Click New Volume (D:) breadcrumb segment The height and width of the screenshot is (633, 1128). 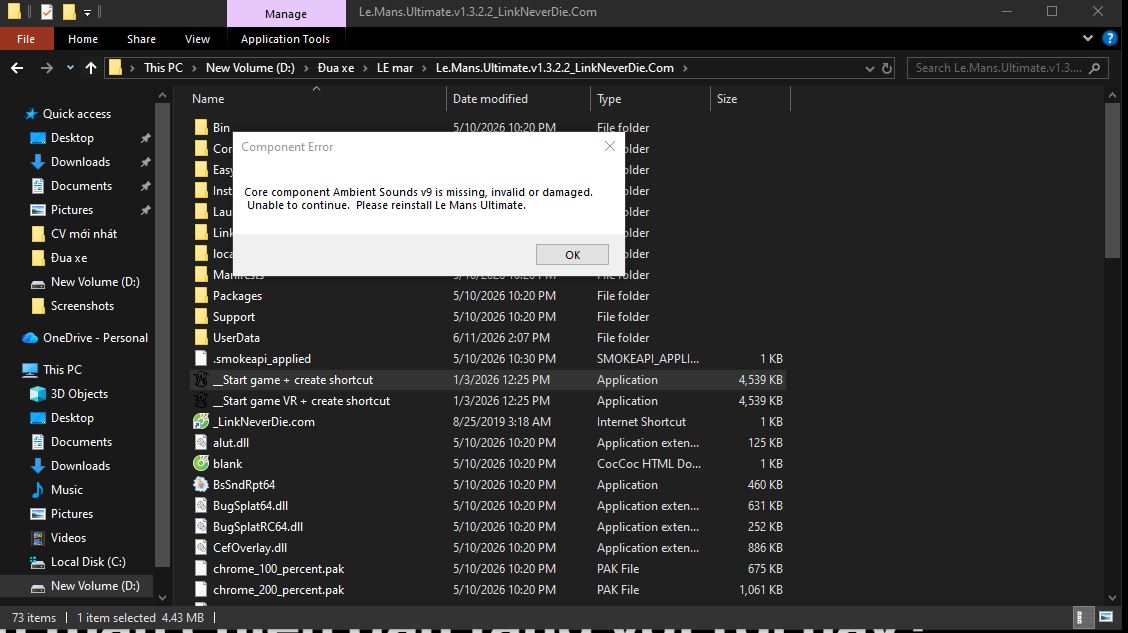pyautogui.click(x=250, y=68)
